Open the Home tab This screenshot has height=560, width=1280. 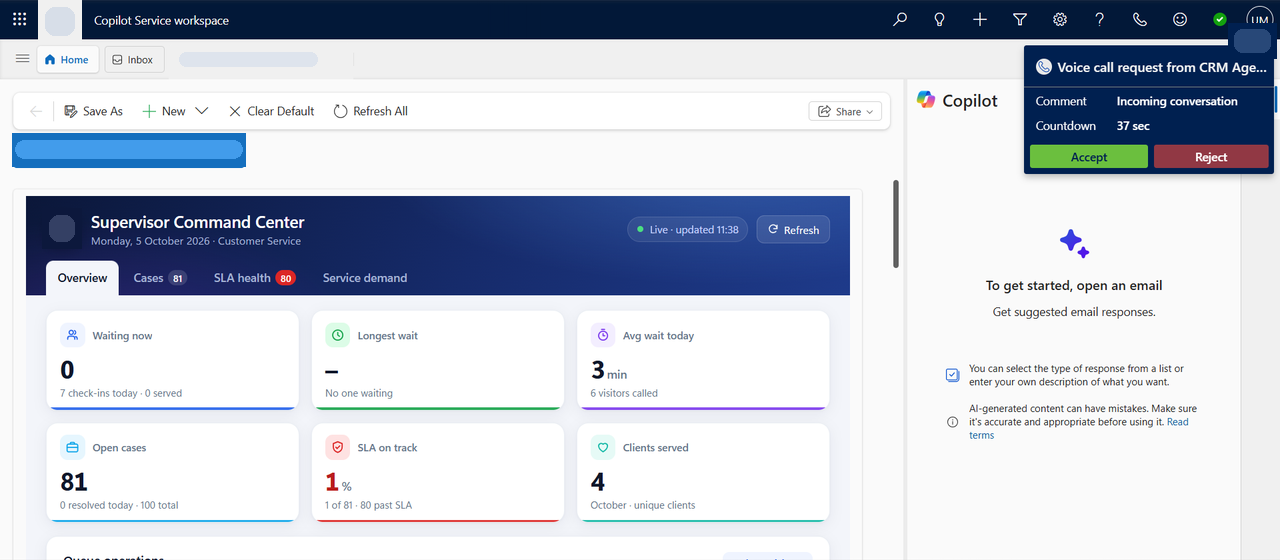point(68,60)
